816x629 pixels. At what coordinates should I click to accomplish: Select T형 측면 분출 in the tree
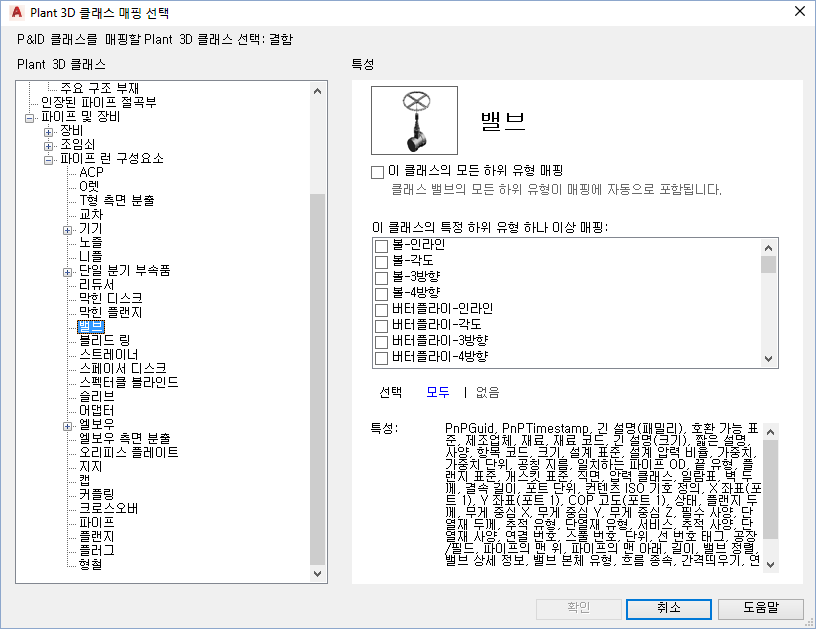pyautogui.click(x=117, y=200)
